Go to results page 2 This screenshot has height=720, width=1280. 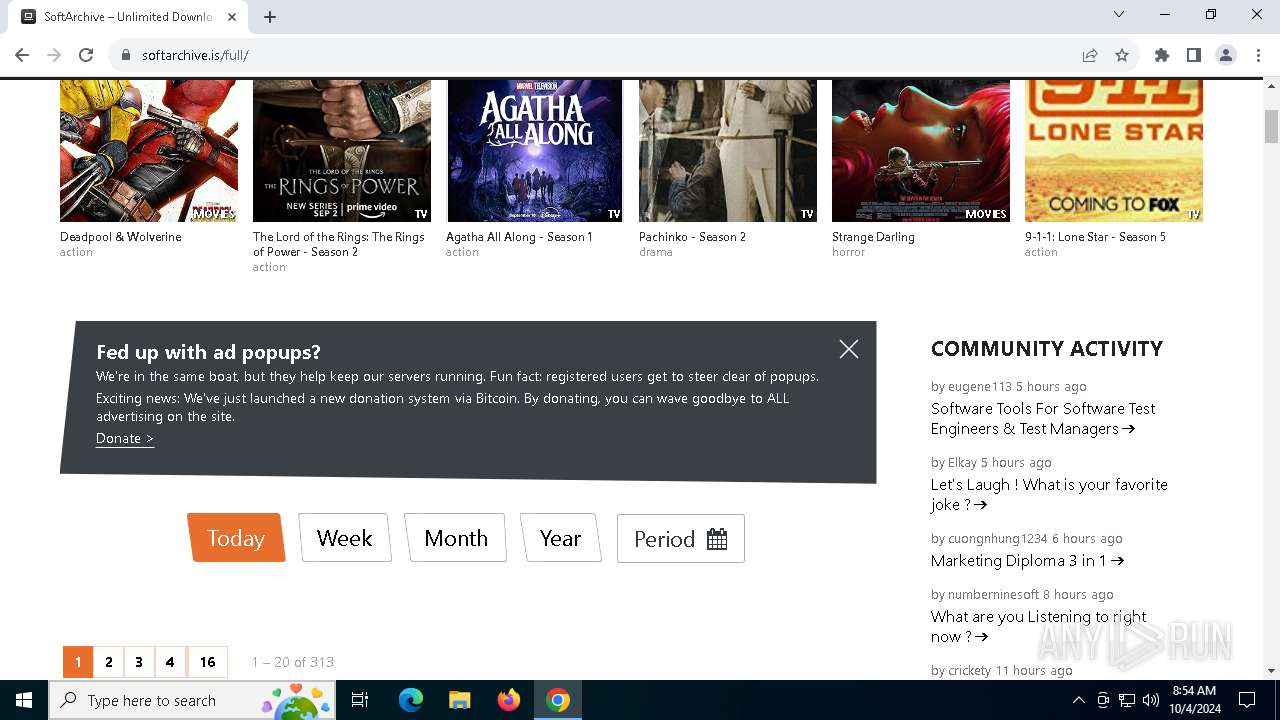coord(109,662)
